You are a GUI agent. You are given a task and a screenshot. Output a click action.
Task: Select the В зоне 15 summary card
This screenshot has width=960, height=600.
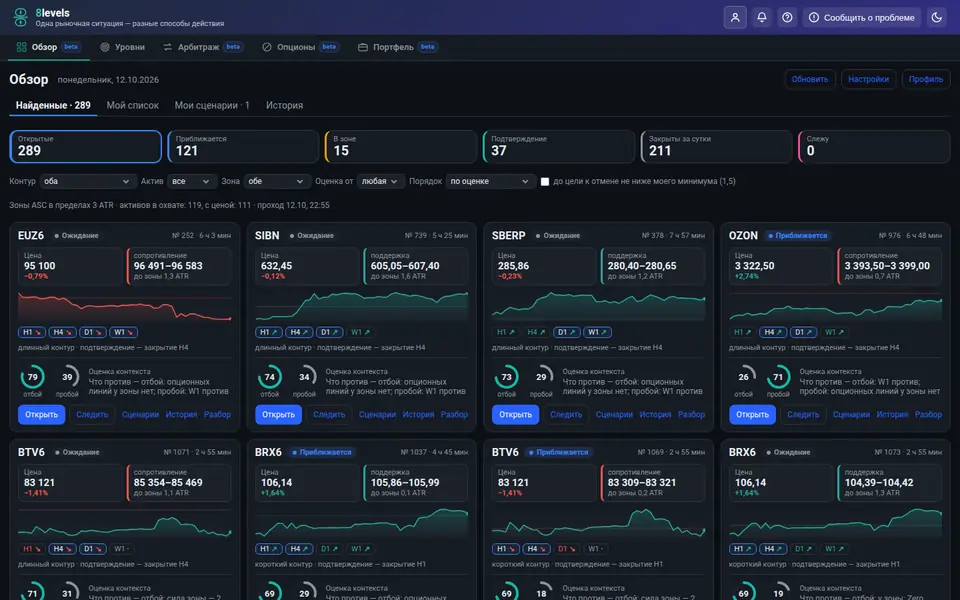tap(401, 146)
